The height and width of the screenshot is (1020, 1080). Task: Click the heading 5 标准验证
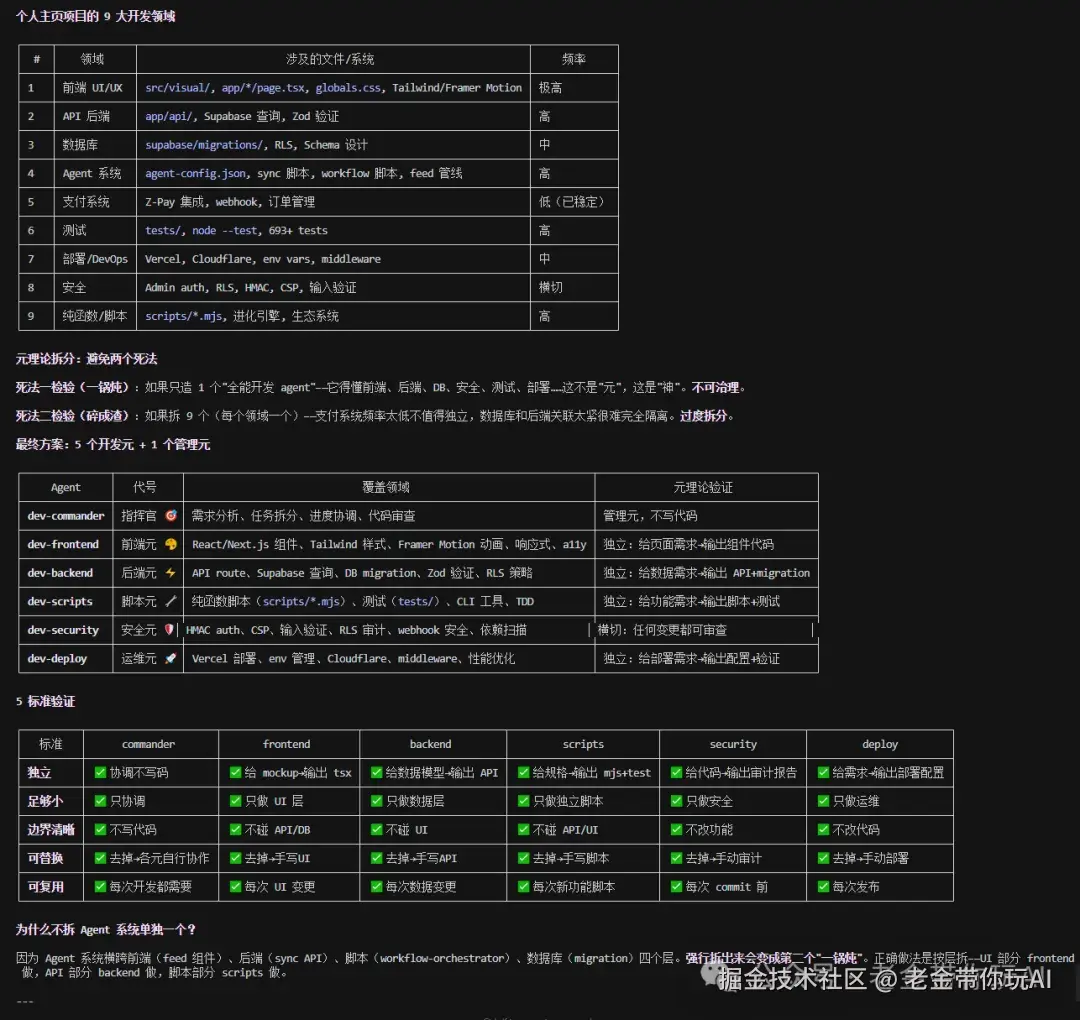[45, 701]
